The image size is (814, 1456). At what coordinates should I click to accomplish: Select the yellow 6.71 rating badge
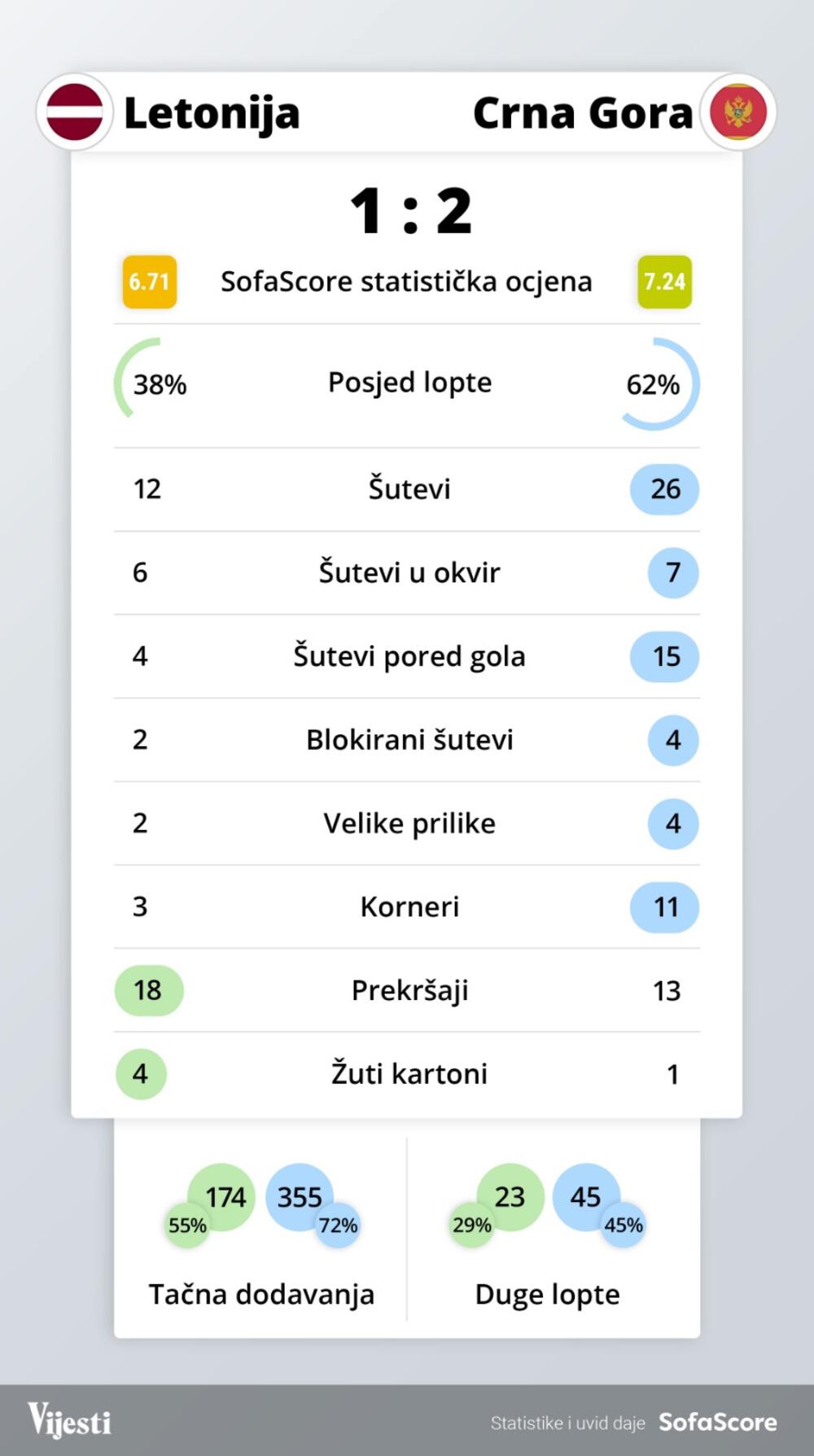(149, 282)
